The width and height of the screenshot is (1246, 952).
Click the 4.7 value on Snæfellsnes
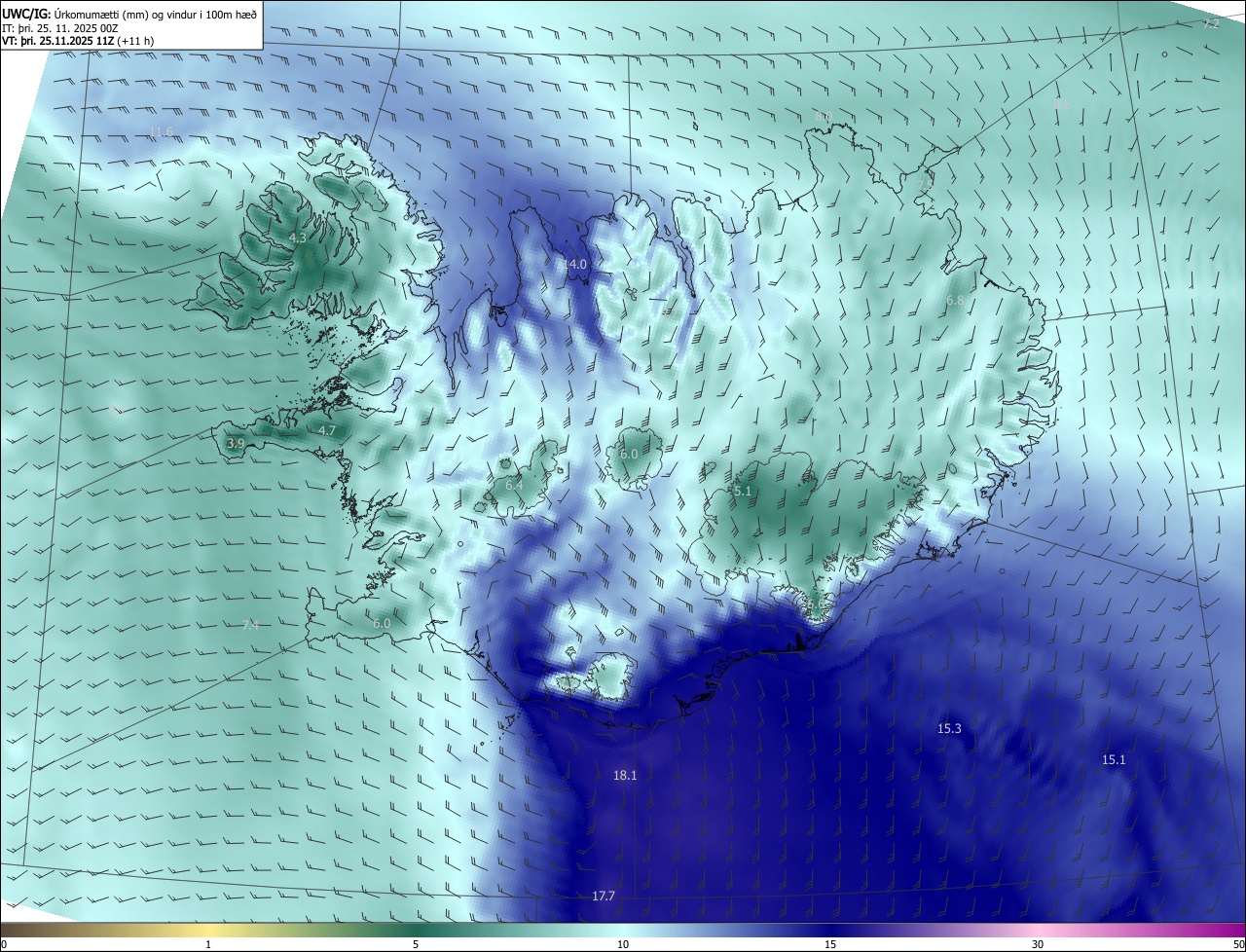click(x=327, y=430)
